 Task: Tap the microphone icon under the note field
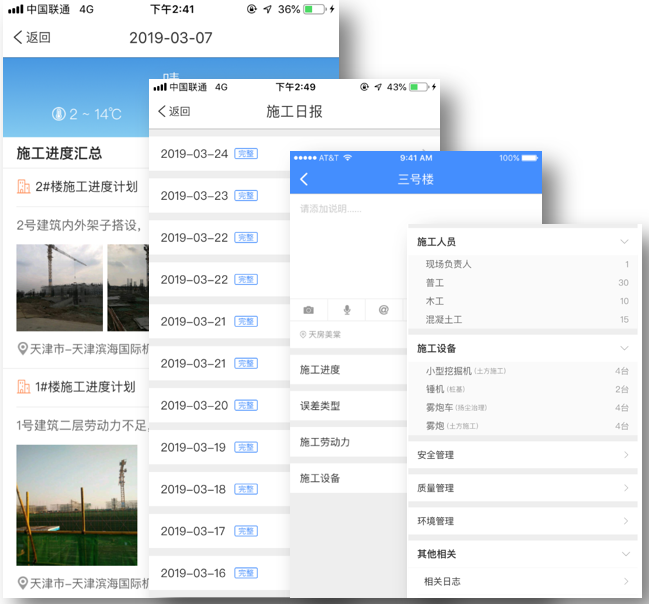pyautogui.click(x=347, y=310)
